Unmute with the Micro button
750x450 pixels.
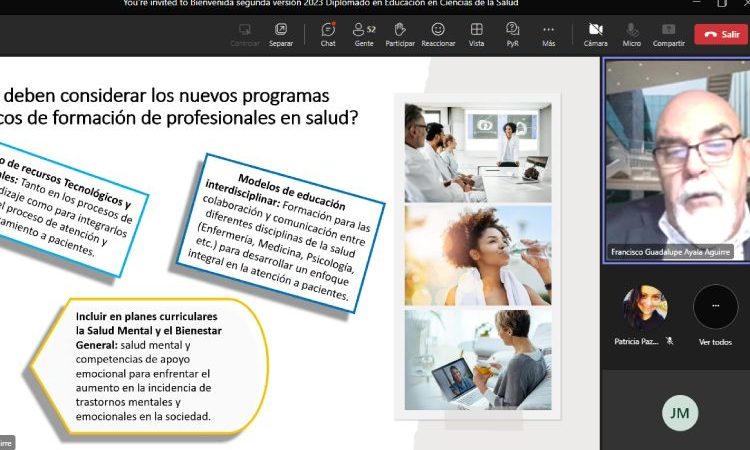(x=632, y=34)
